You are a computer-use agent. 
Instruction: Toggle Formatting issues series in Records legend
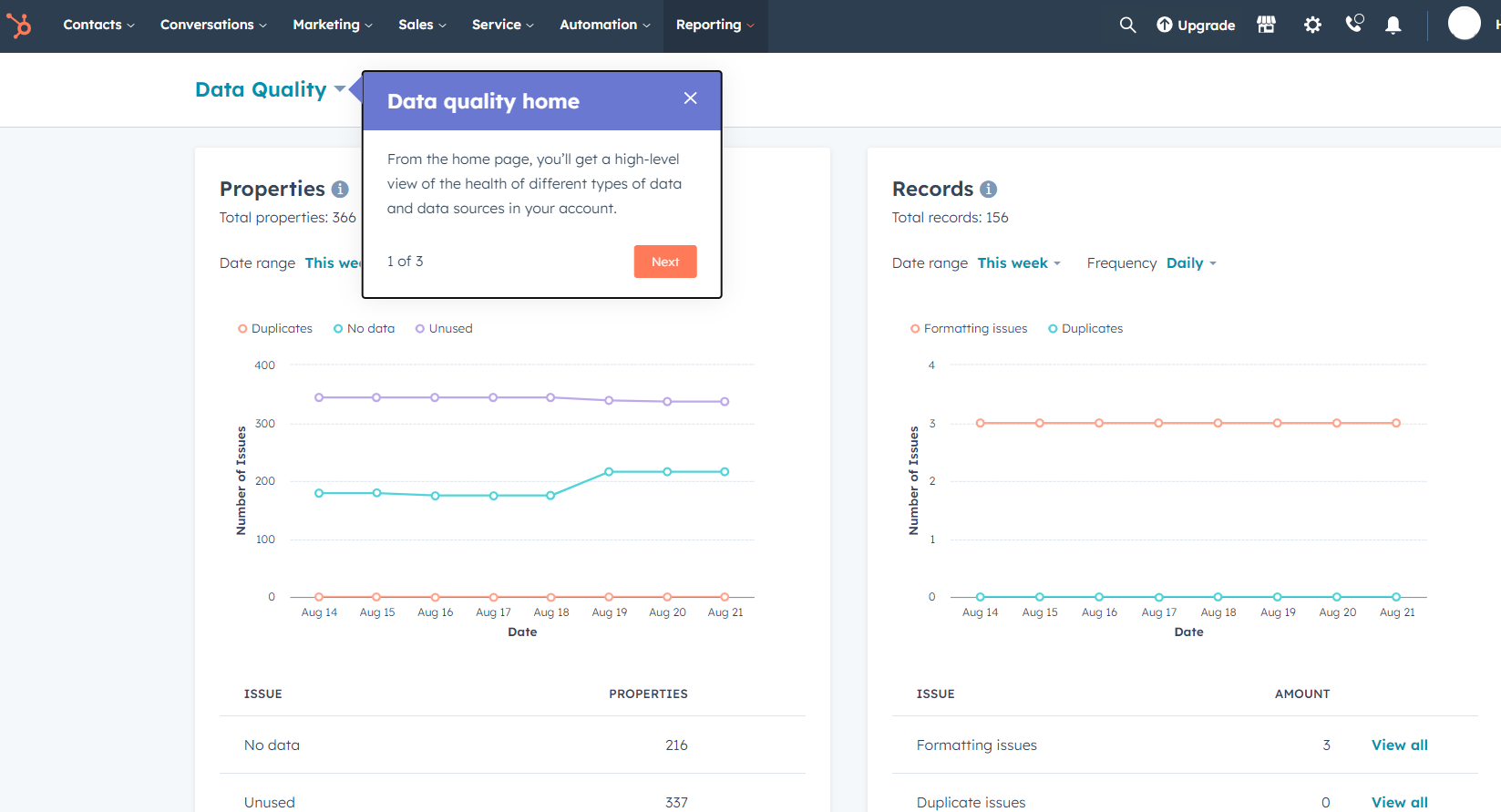(x=969, y=329)
